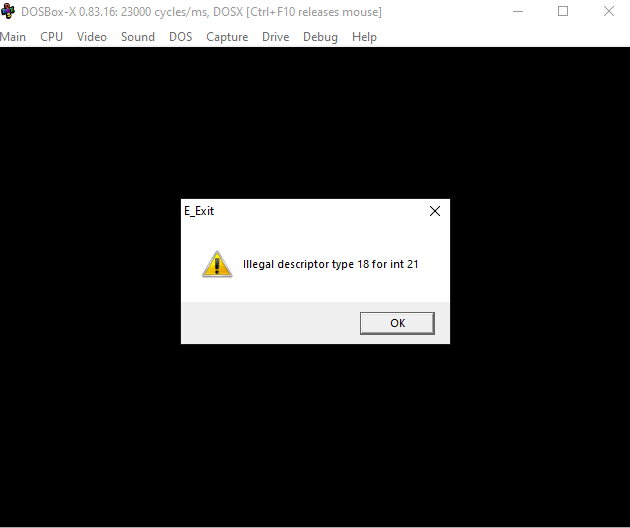Image resolution: width=630 pixels, height=528 pixels.
Task: Open the DOS menu
Action: click(180, 37)
